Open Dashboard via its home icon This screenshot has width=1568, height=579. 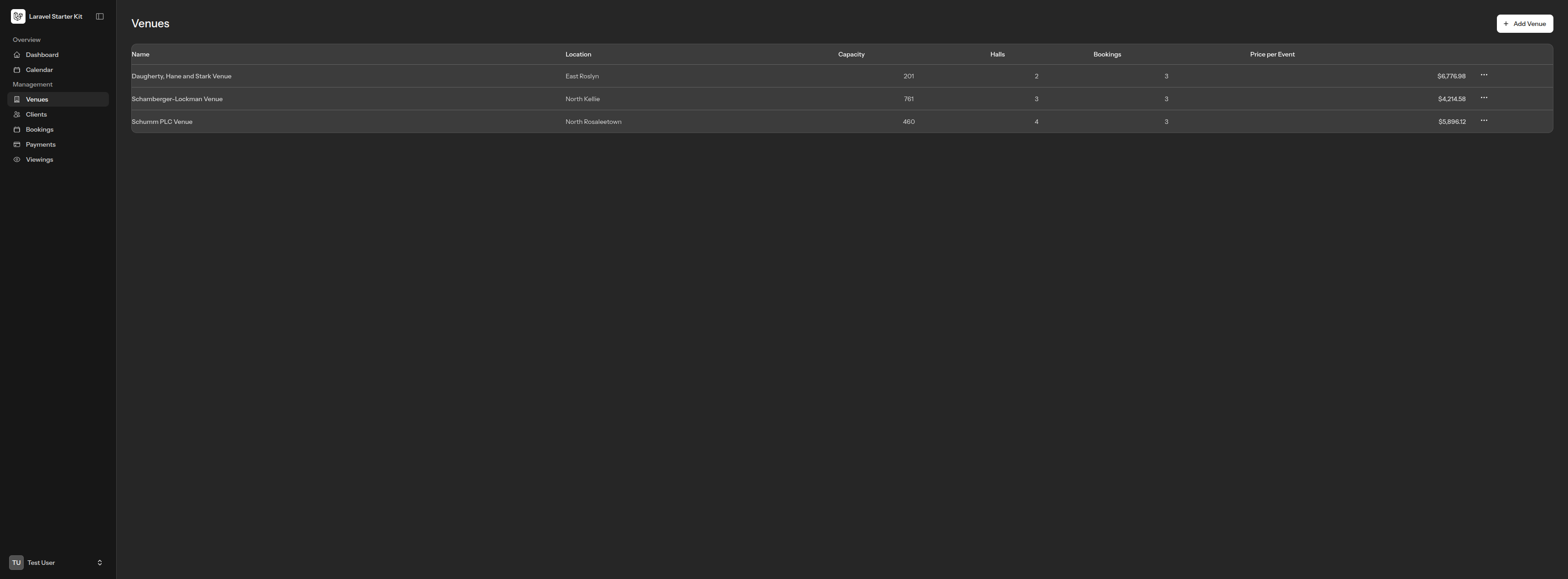[x=17, y=55]
